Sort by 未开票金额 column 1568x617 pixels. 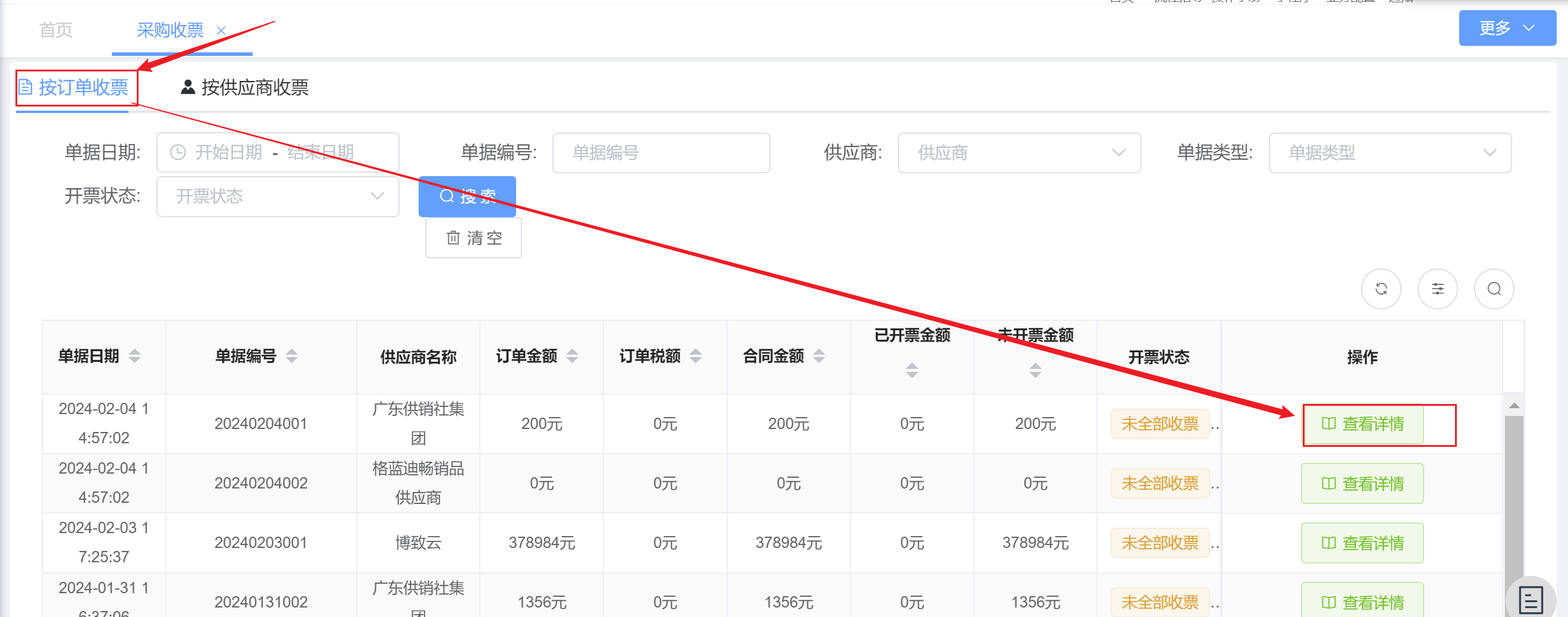tap(1035, 370)
